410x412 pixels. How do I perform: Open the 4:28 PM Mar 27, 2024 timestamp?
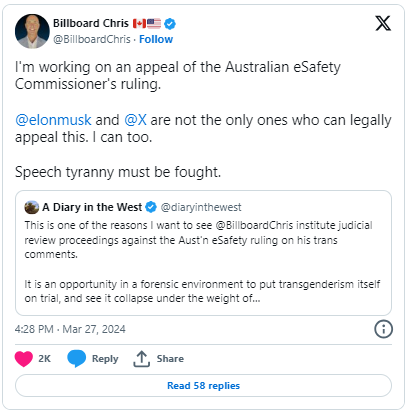(x=70, y=329)
